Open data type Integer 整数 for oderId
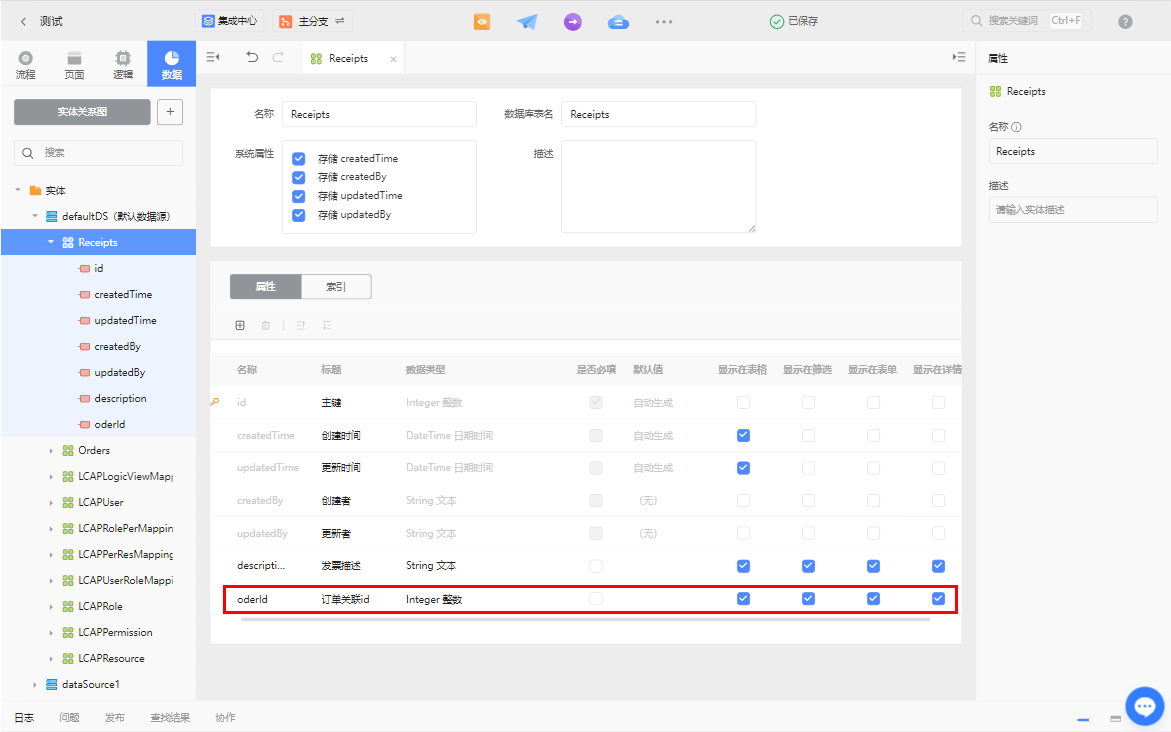Image resolution: width=1171 pixels, height=732 pixels. coord(434,599)
